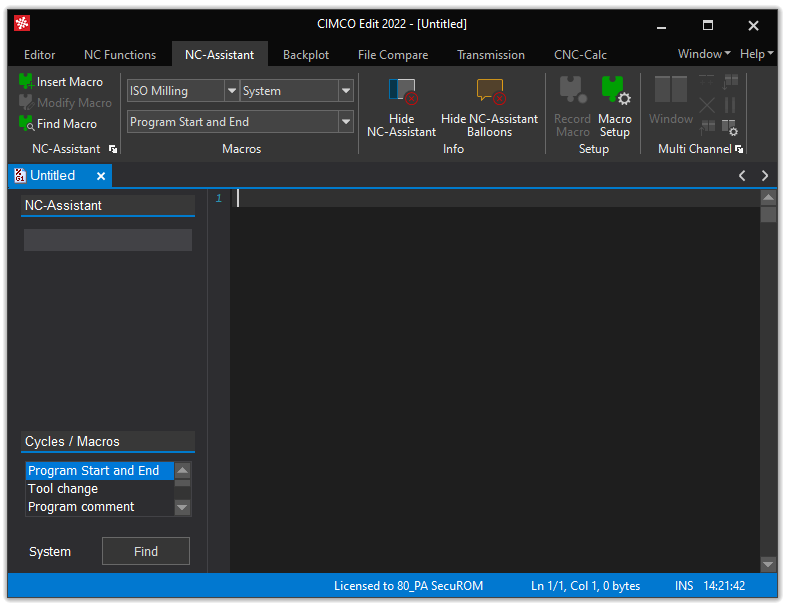Toggle the INS insert mode indicator
The image size is (788, 607).
point(684,586)
